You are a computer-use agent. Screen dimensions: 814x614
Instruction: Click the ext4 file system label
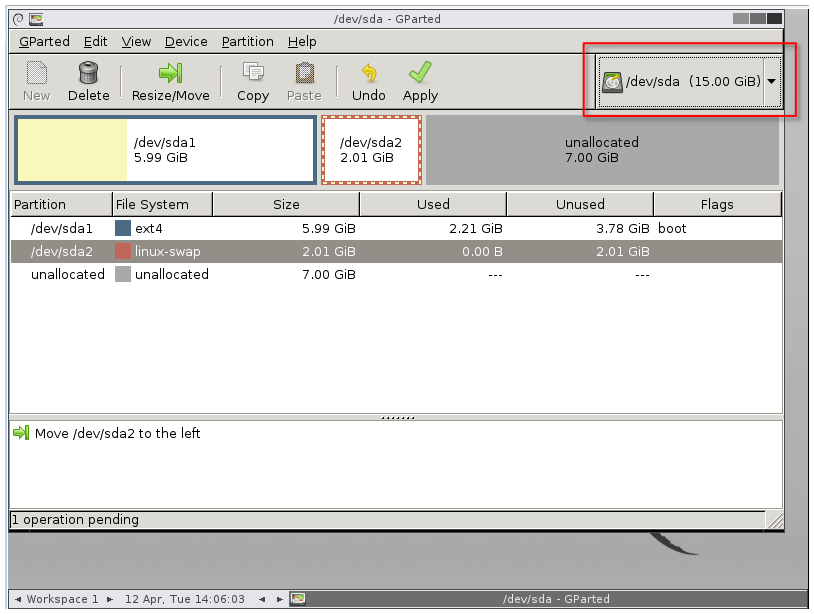coord(148,228)
